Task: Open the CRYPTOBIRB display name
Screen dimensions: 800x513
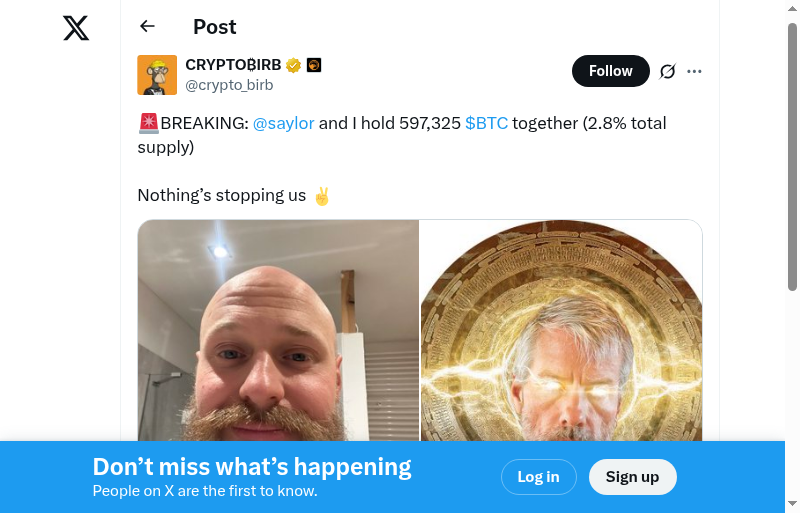Action: 233,65
